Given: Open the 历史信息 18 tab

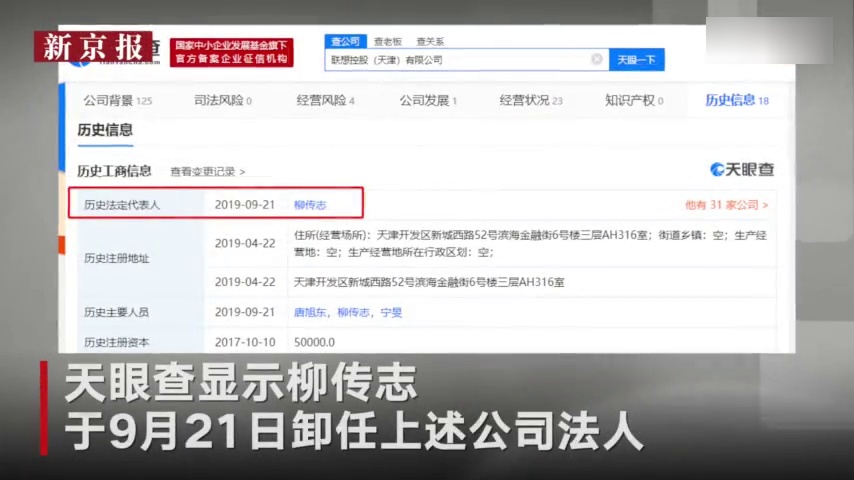Looking at the screenshot, I should (x=737, y=100).
